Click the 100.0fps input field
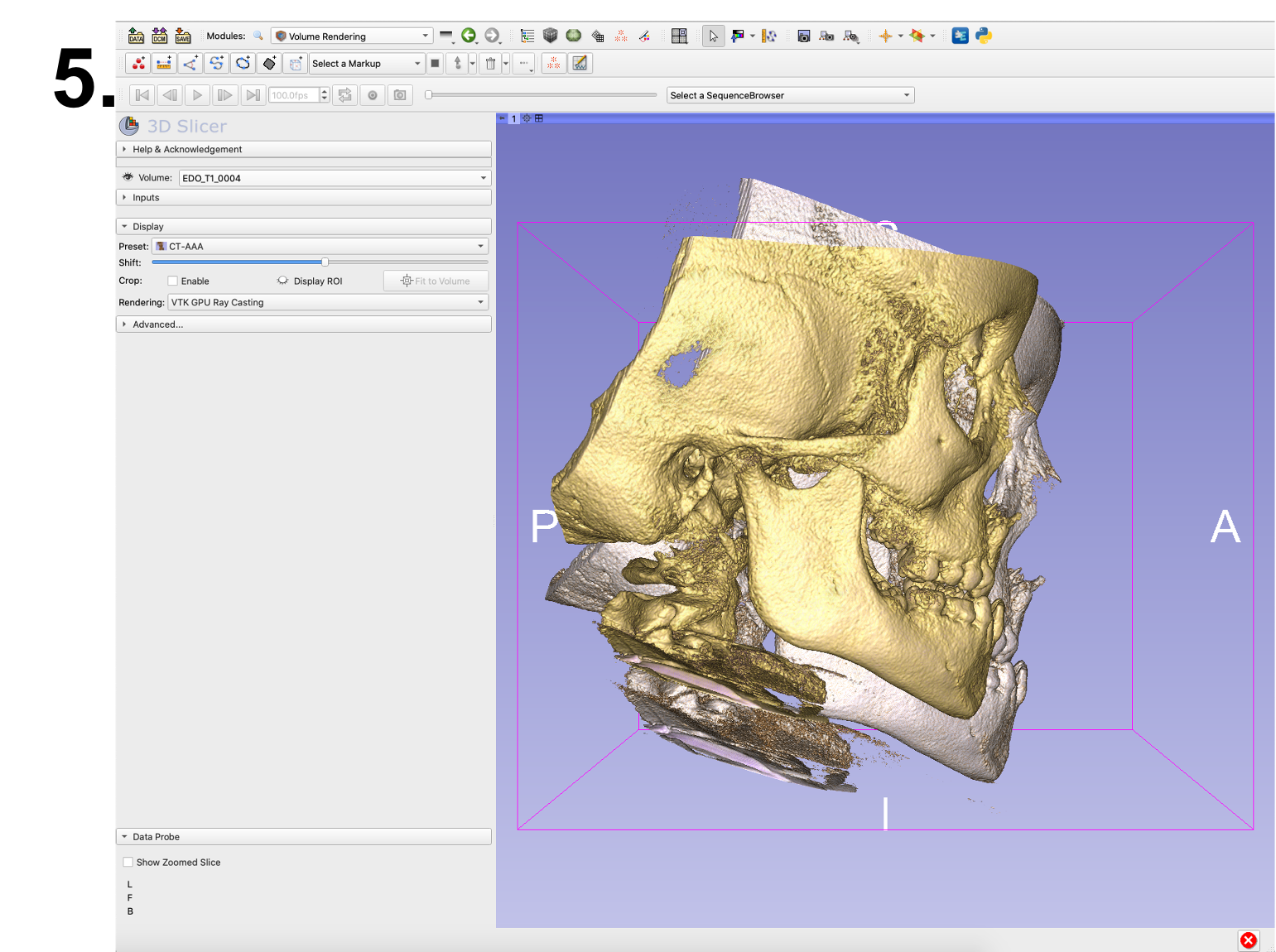This screenshot has height=952, width=1276. (294, 94)
